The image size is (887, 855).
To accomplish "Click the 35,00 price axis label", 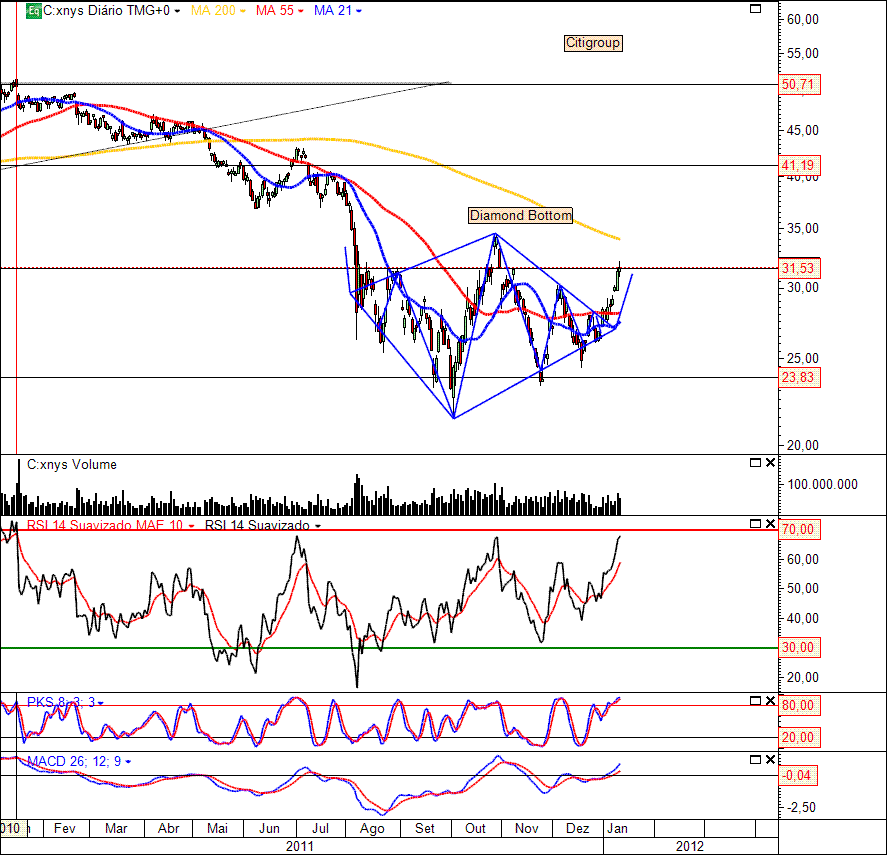I will (x=802, y=229).
